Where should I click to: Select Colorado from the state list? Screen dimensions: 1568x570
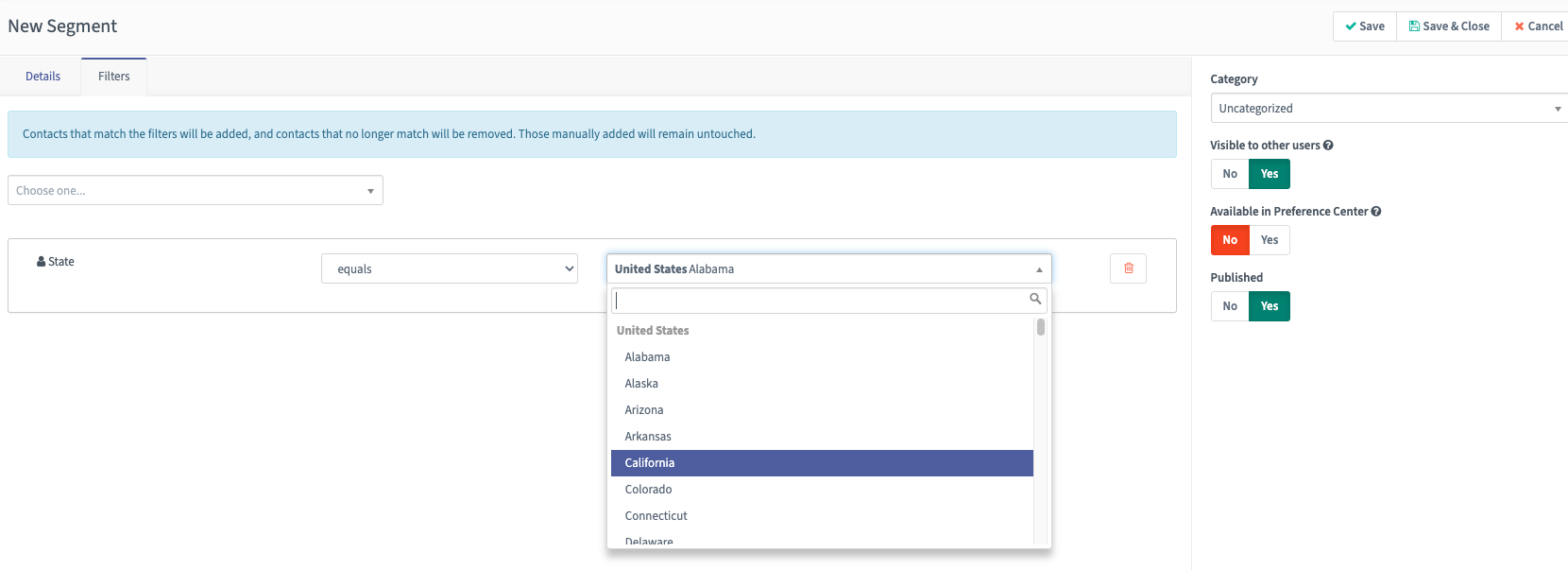pos(822,490)
